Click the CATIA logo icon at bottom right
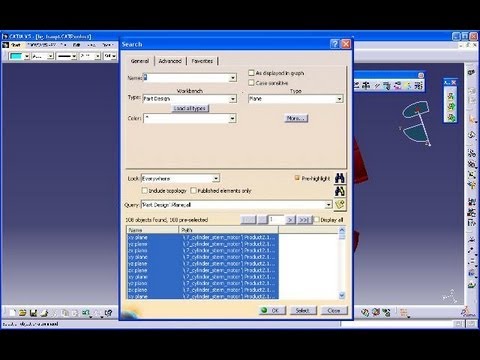This screenshot has width=480, height=360. tap(469, 312)
